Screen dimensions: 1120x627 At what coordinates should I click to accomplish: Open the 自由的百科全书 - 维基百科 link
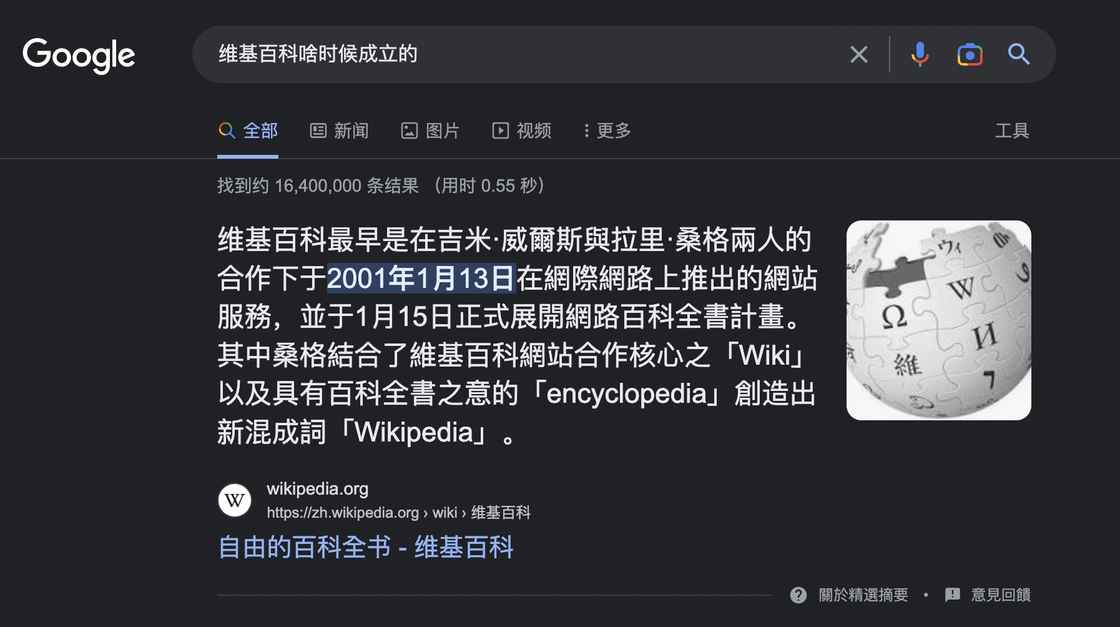(x=366, y=548)
